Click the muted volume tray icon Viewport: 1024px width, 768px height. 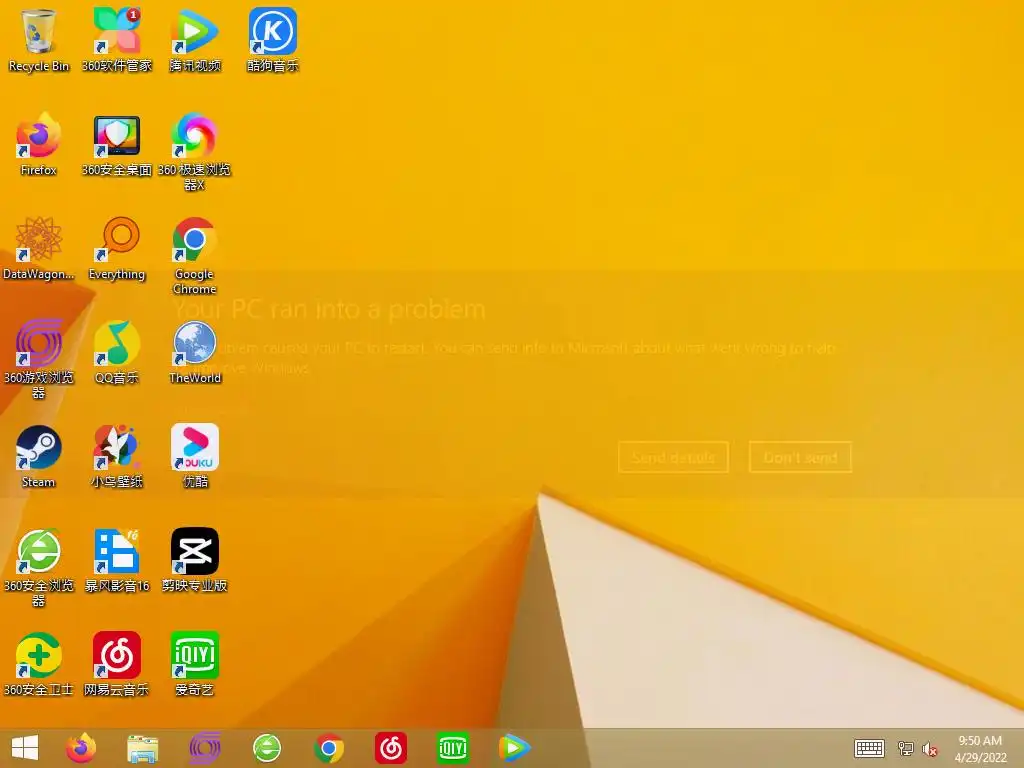click(x=929, y=748)
